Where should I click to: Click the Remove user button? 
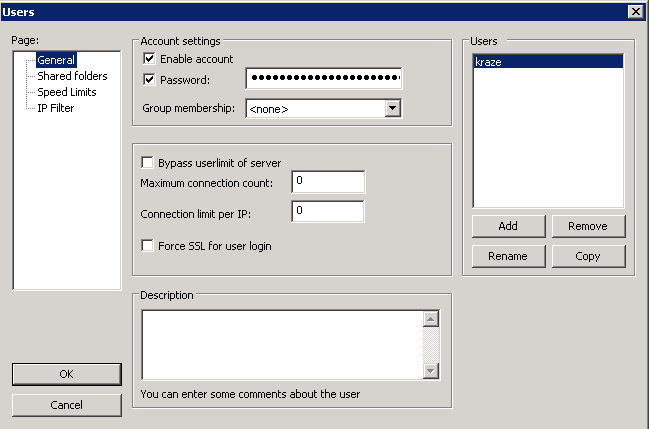point(588,226)
